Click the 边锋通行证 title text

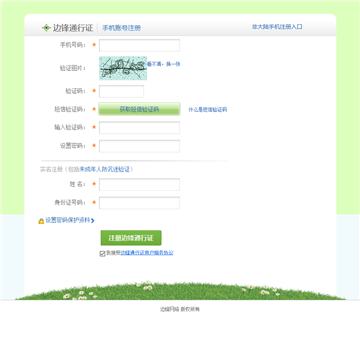tap(73, 28)
